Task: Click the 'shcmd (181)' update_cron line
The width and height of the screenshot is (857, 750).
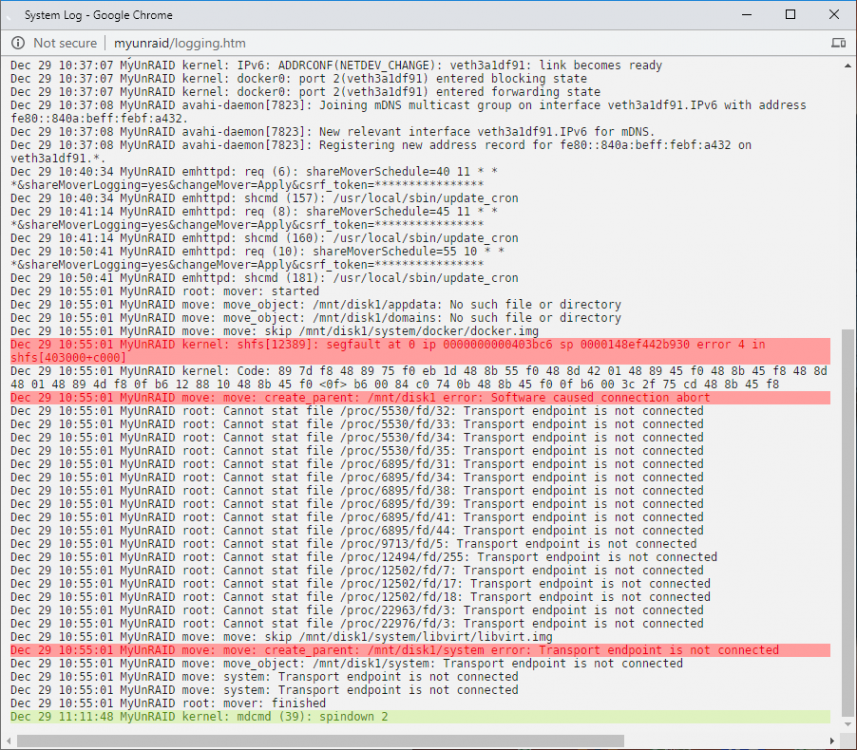Action: [264, 278]
